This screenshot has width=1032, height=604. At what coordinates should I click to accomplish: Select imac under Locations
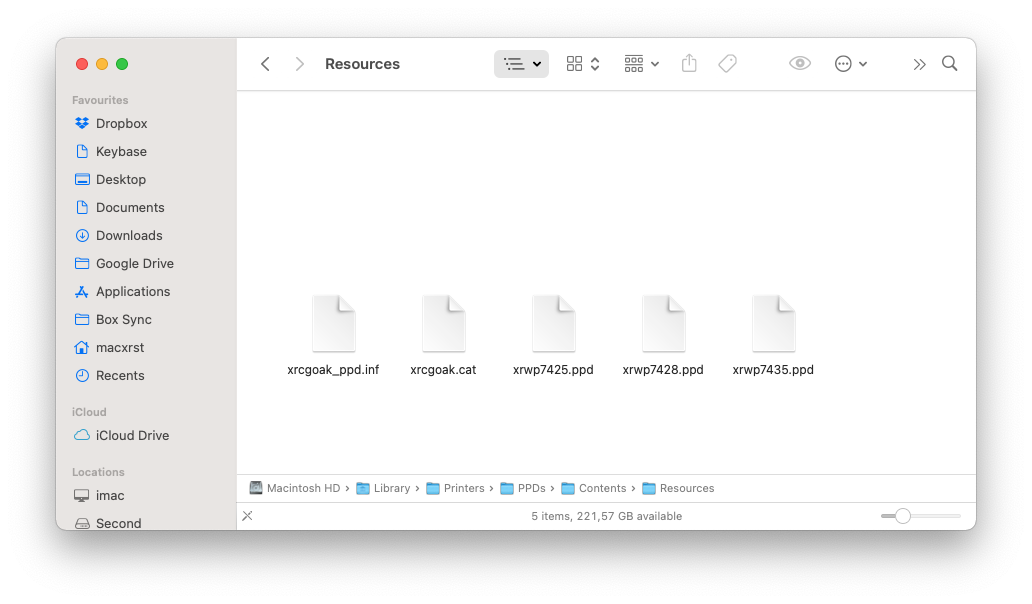pos(110,495)
